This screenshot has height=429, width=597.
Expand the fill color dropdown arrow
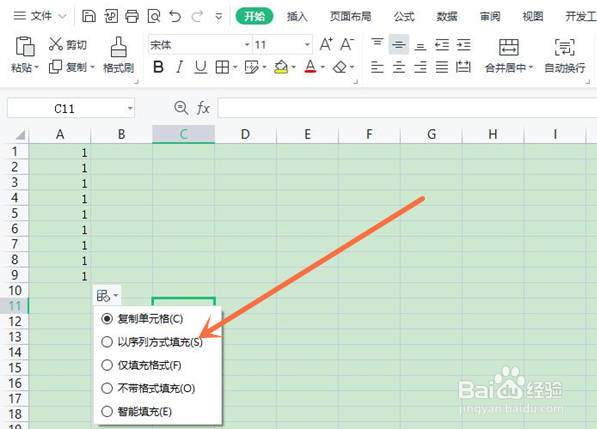click(x=294, y=67)
